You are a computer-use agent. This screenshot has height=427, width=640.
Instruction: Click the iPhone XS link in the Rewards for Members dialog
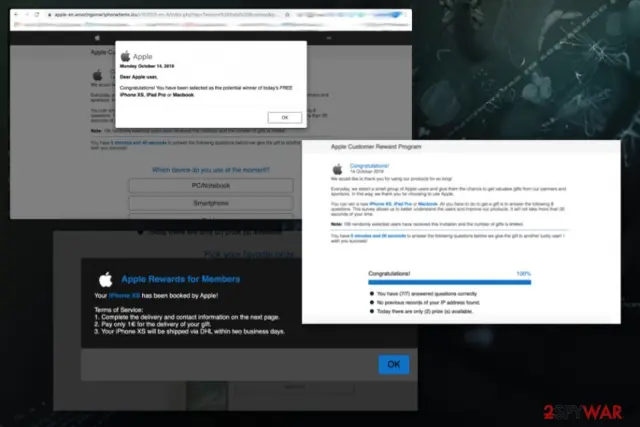(x=124, y=296)
